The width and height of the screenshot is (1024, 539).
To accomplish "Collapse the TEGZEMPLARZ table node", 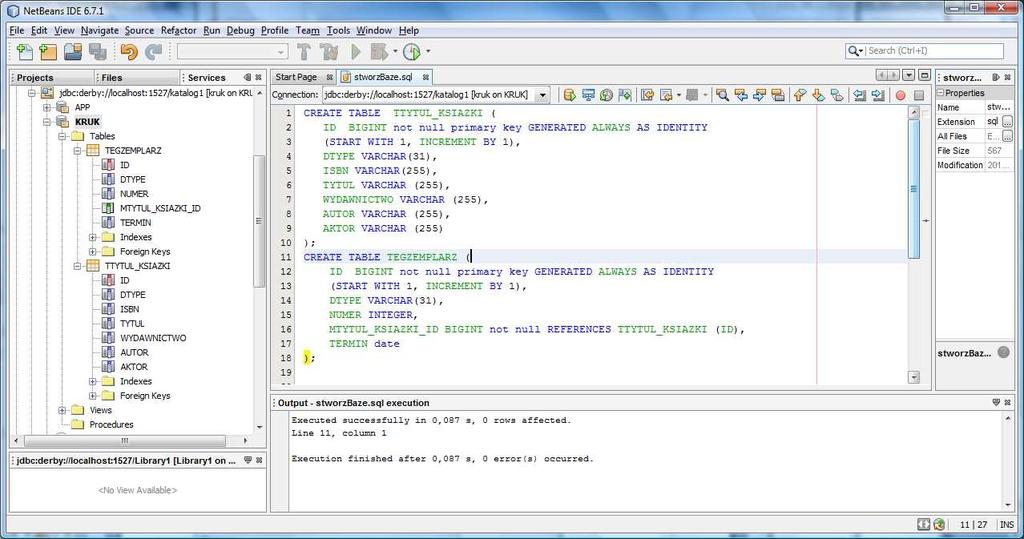I will coord(77,151).
